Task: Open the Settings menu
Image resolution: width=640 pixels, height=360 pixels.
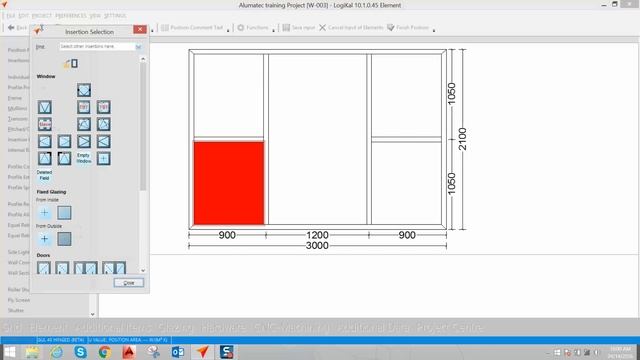Action: [x=115, y=16]
